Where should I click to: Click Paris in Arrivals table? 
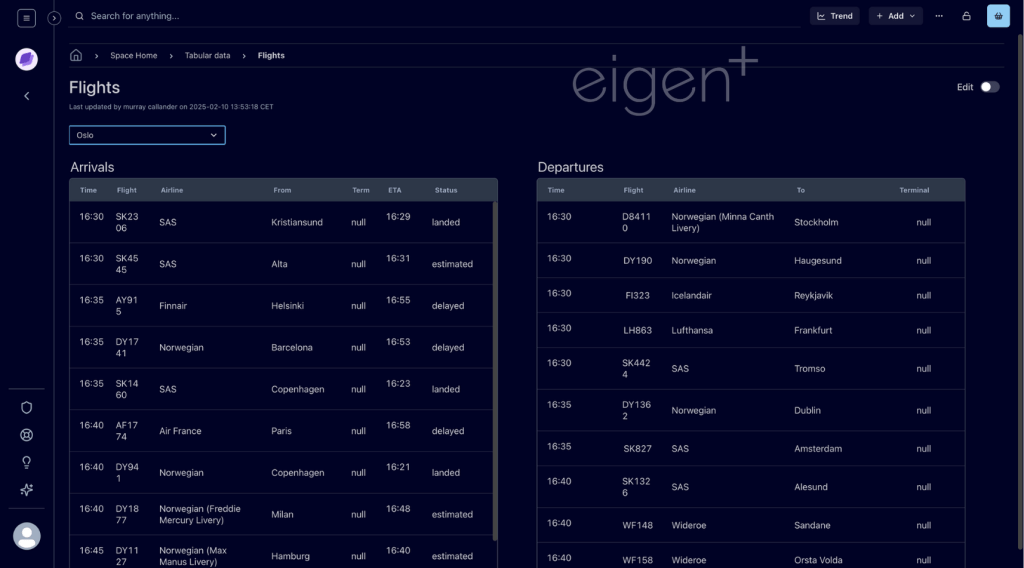[281, 431]
